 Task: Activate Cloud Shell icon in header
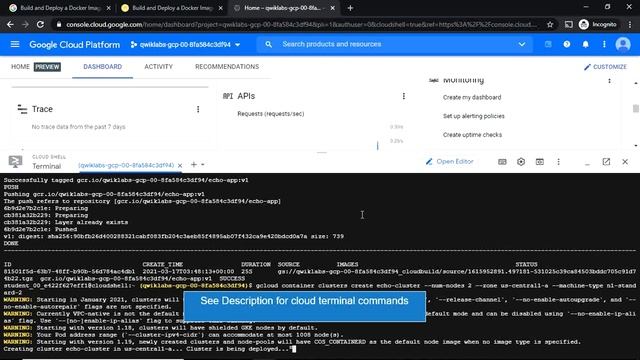pyautogui.click(x=548, y=44)
